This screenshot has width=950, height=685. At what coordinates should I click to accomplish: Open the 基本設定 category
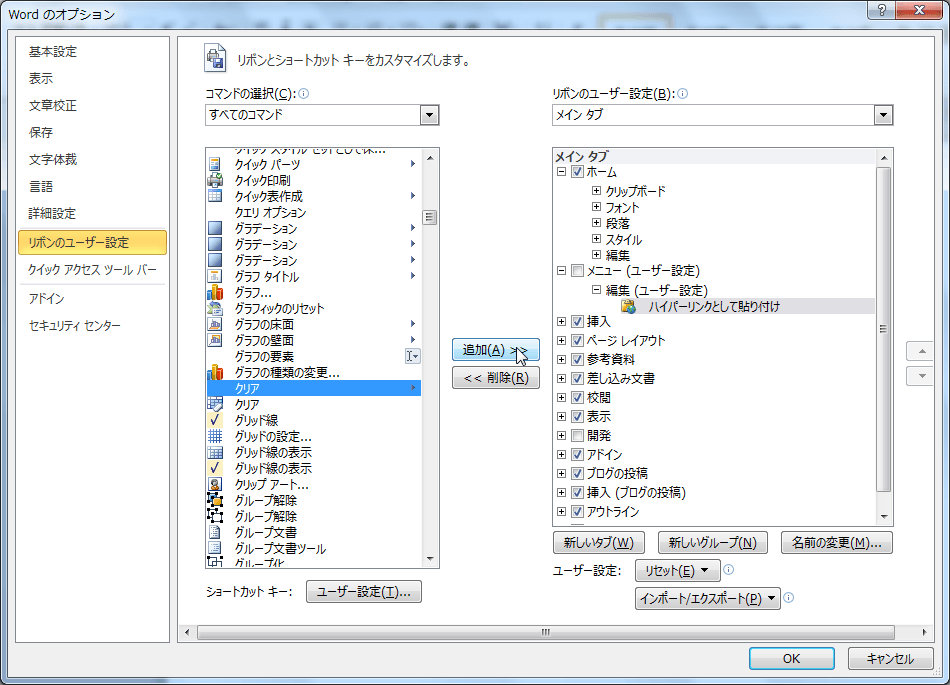(x=53, y=51)
